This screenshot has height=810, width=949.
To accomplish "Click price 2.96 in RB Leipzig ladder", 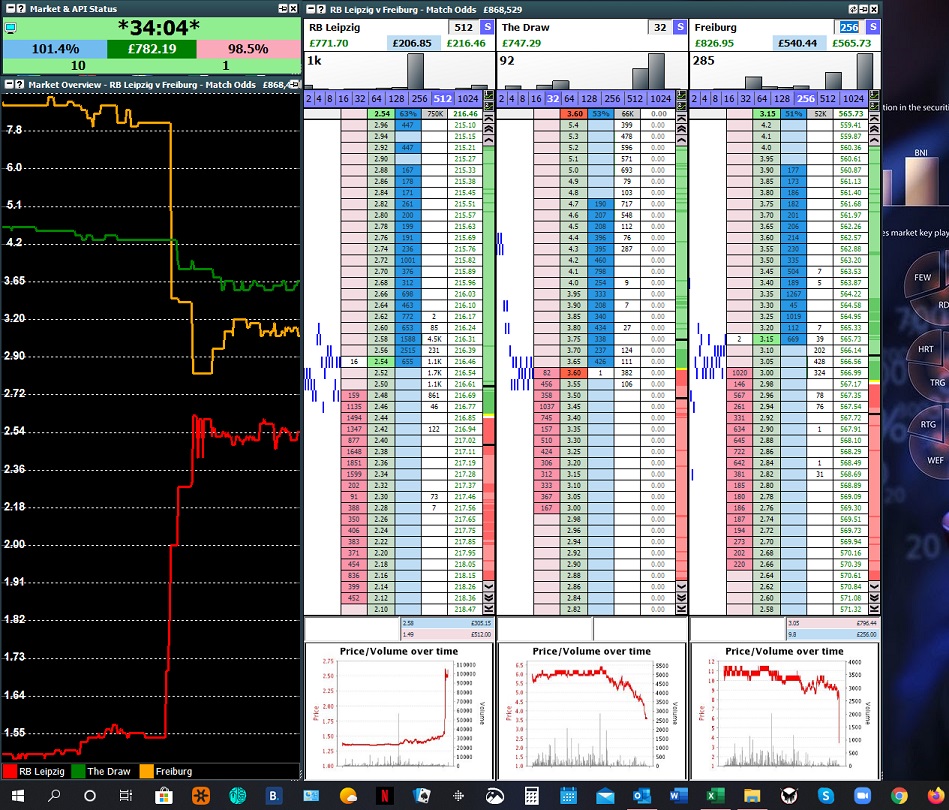I will tap(381, 125).
